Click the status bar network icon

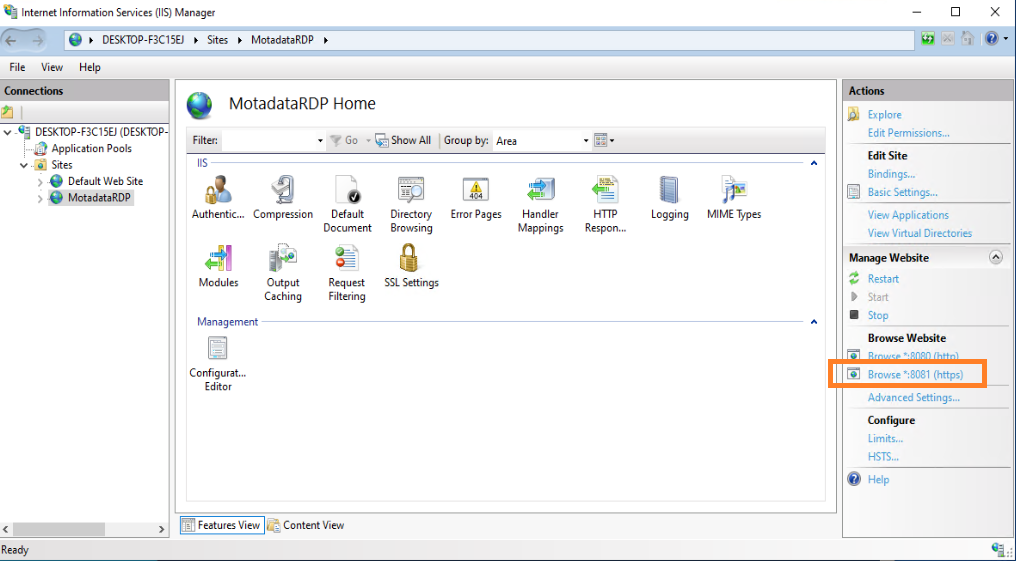pos(999,549)
